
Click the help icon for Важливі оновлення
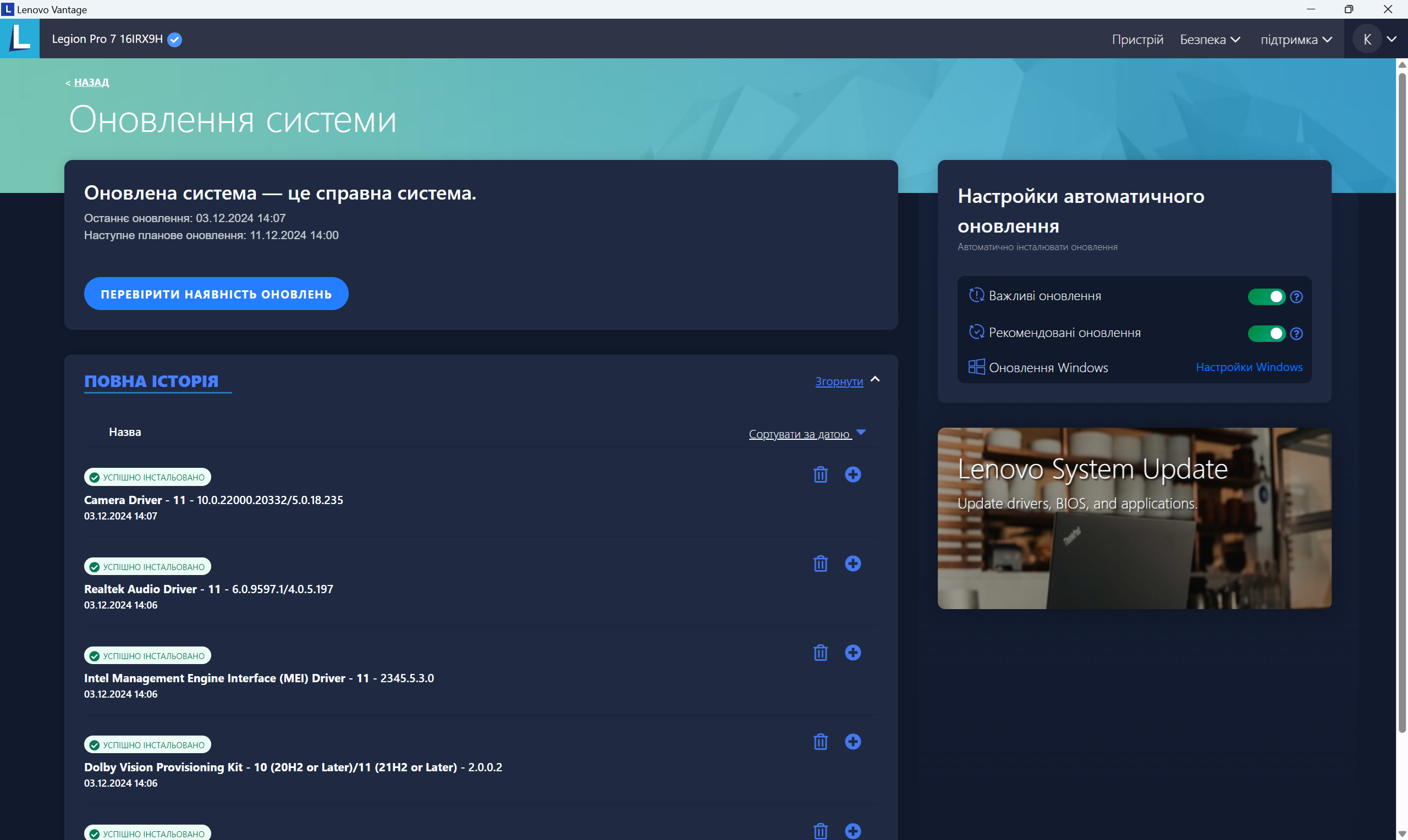coord(1296,297)
